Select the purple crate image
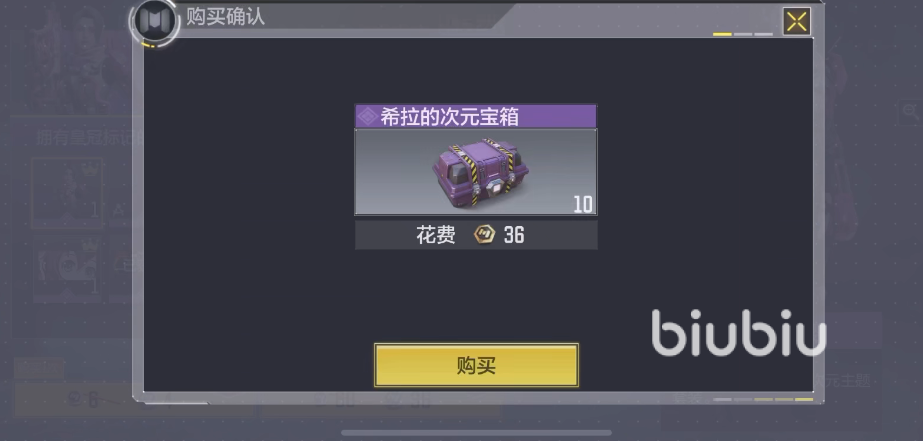This screenshot has width=923, height=441. point(480,171)
